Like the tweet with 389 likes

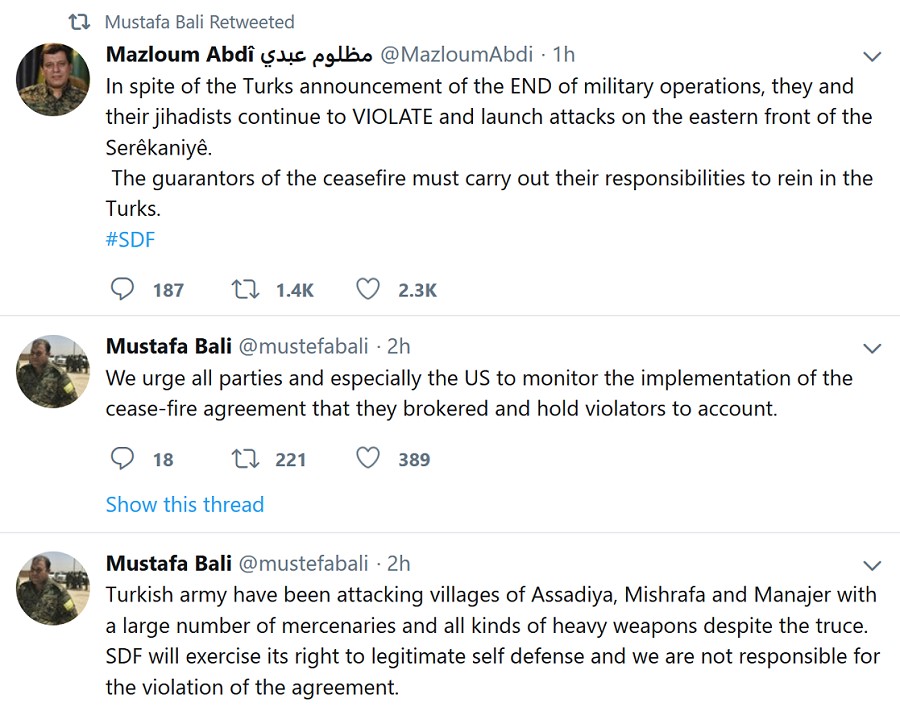click(x=368, y=459)
